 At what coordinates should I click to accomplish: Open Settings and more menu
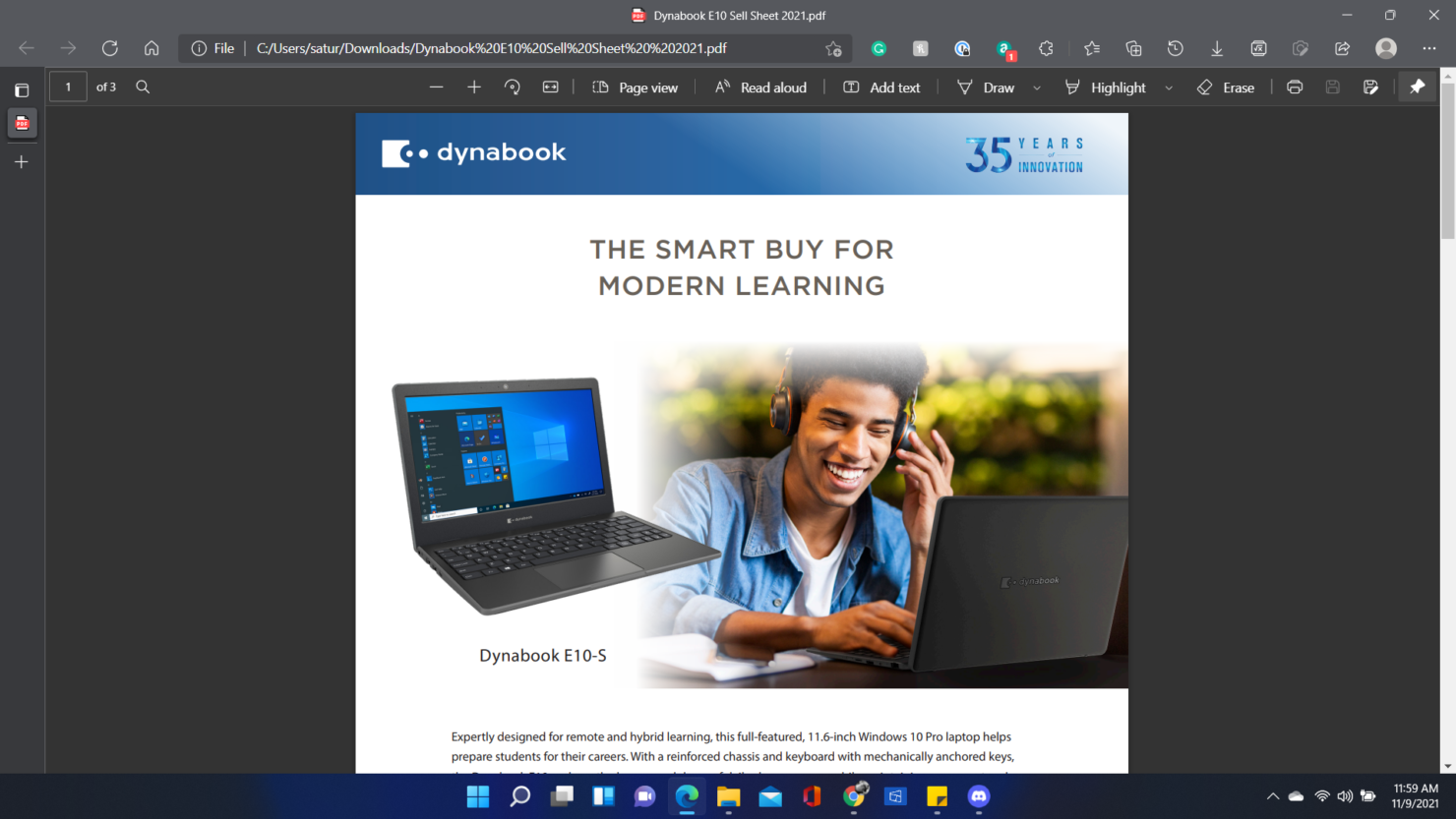click(x=1429, y=48)
